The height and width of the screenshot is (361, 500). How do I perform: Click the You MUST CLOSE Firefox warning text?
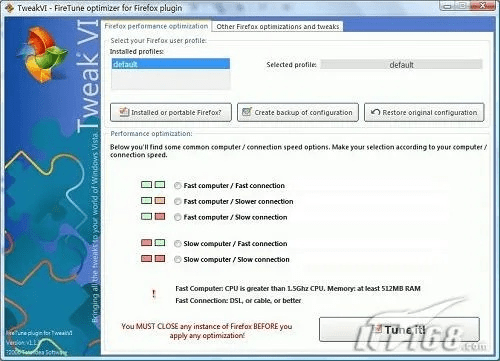[x=207, y=331]
